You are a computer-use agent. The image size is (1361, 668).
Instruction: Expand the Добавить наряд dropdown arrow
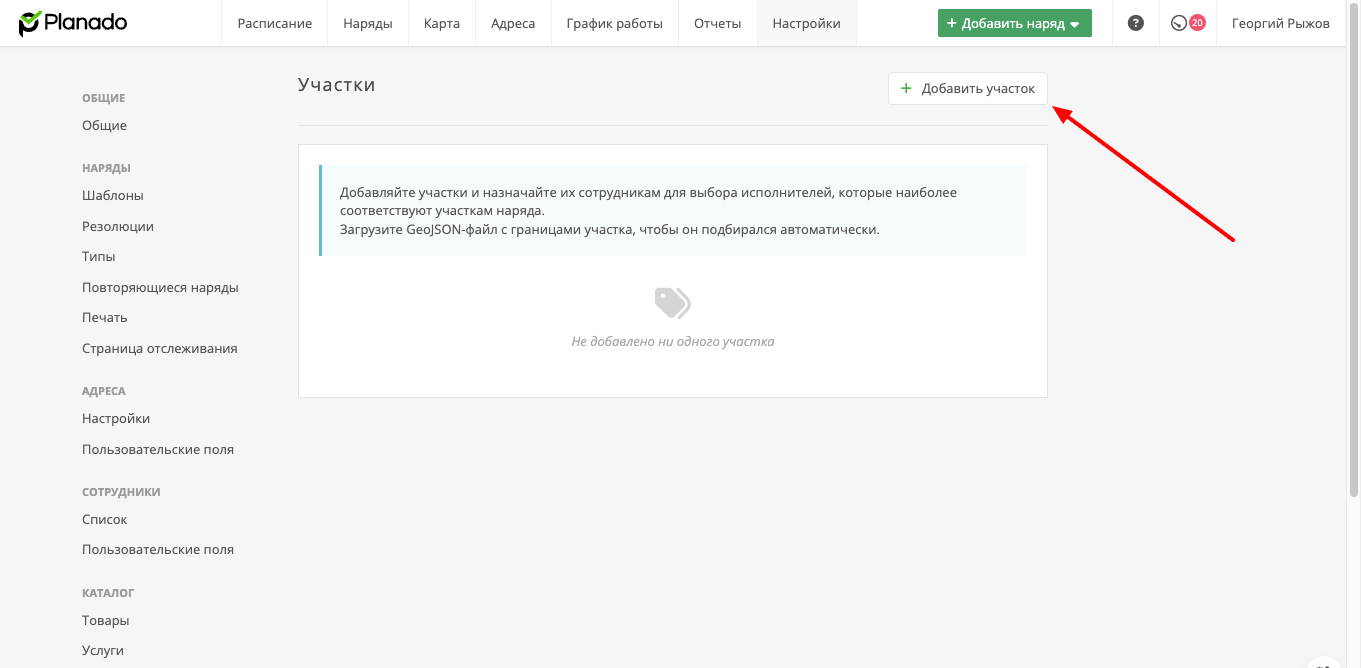[x=1075, y=24]
